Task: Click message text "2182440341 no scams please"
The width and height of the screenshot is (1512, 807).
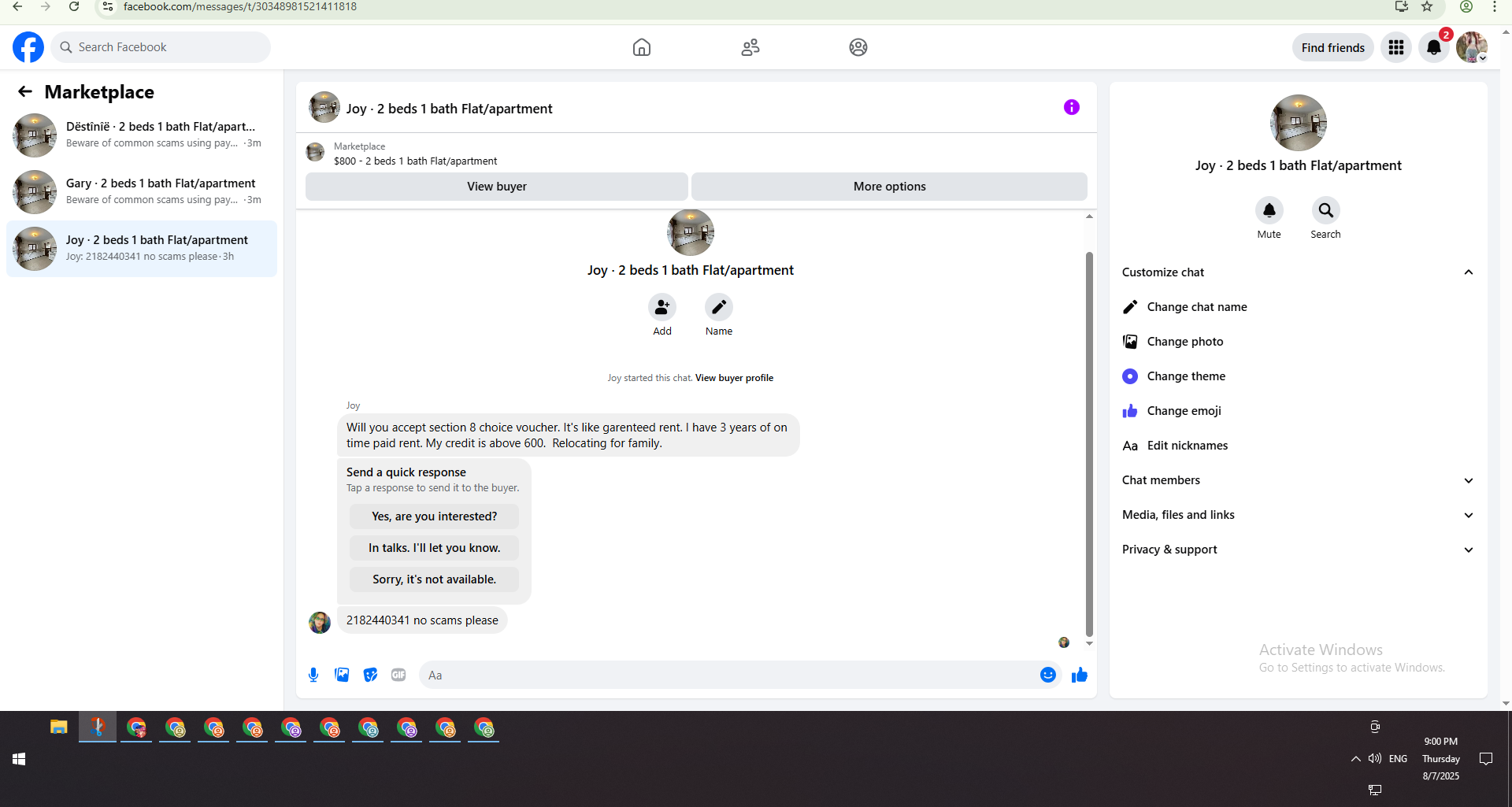Action: 422,620
